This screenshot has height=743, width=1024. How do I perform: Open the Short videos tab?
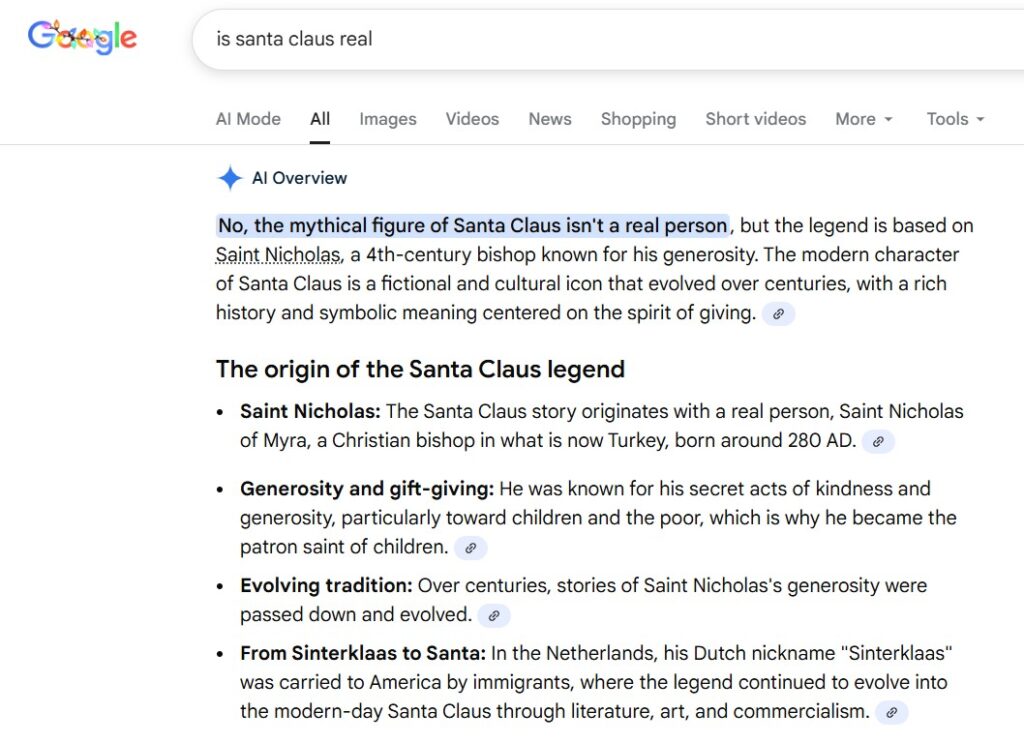point(755,119)
